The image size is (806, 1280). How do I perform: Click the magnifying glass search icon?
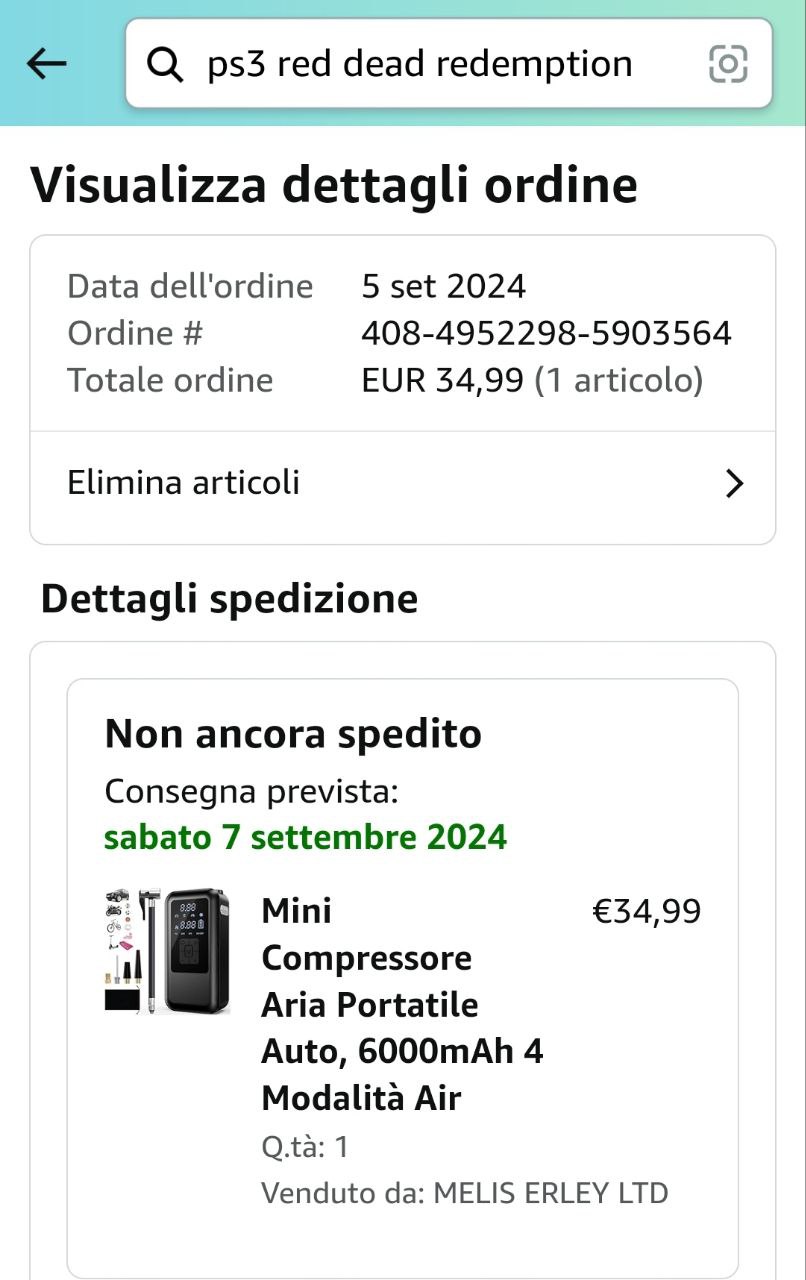coord(165,65)
